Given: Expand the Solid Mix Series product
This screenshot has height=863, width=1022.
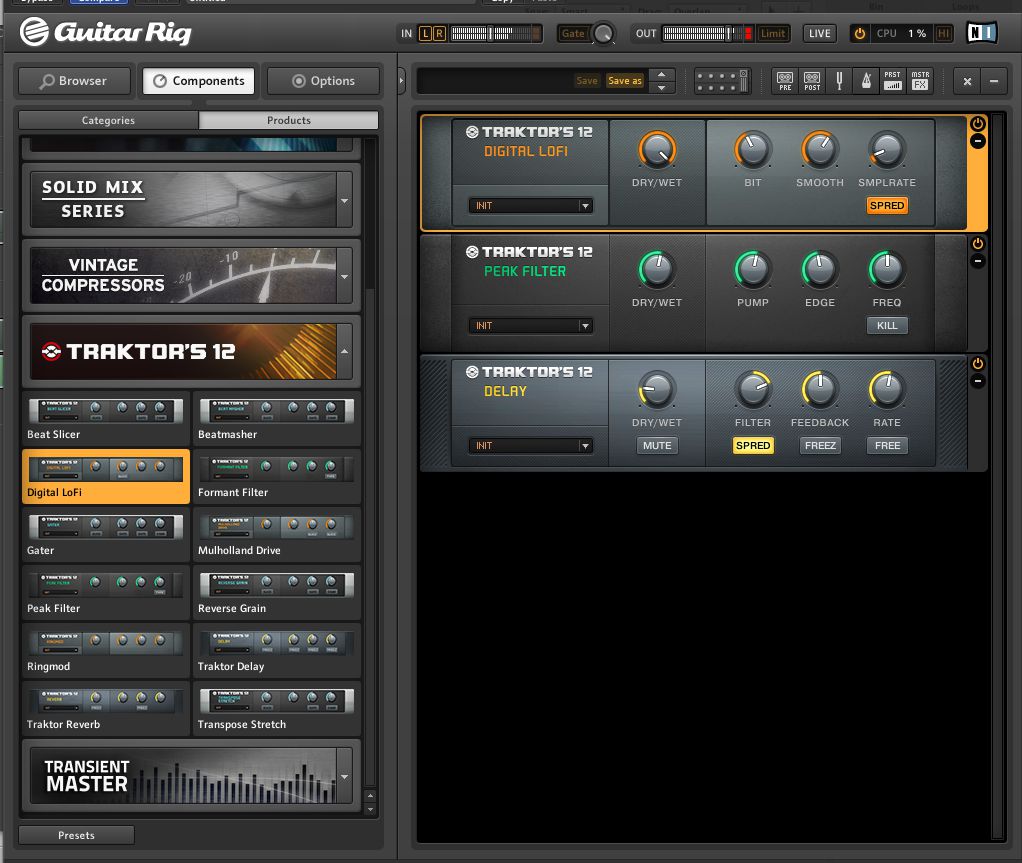Looking at the screenshot, I should 345,200.
